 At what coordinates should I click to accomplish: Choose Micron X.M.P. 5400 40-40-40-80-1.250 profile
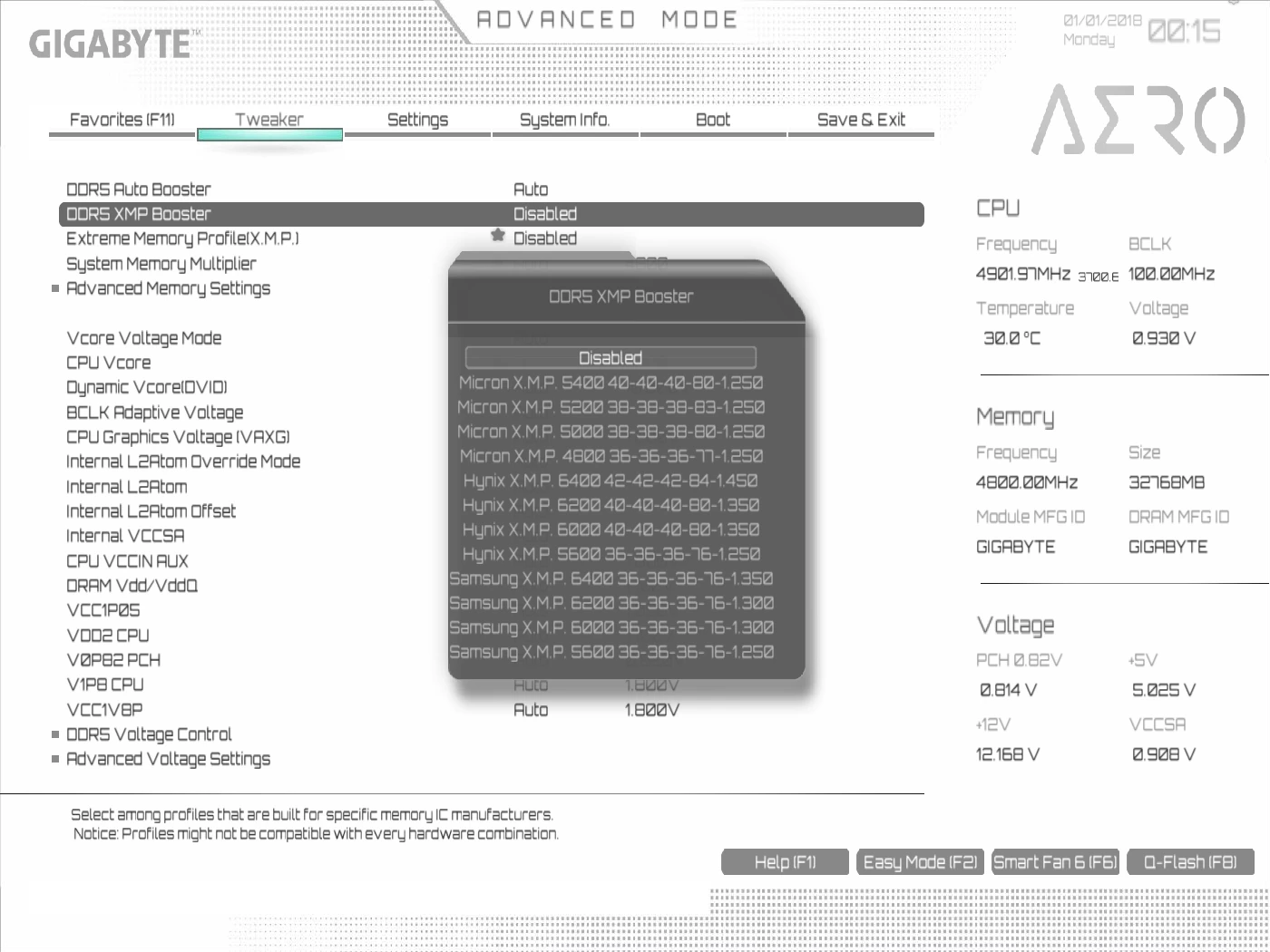click(x=611, y=383)
